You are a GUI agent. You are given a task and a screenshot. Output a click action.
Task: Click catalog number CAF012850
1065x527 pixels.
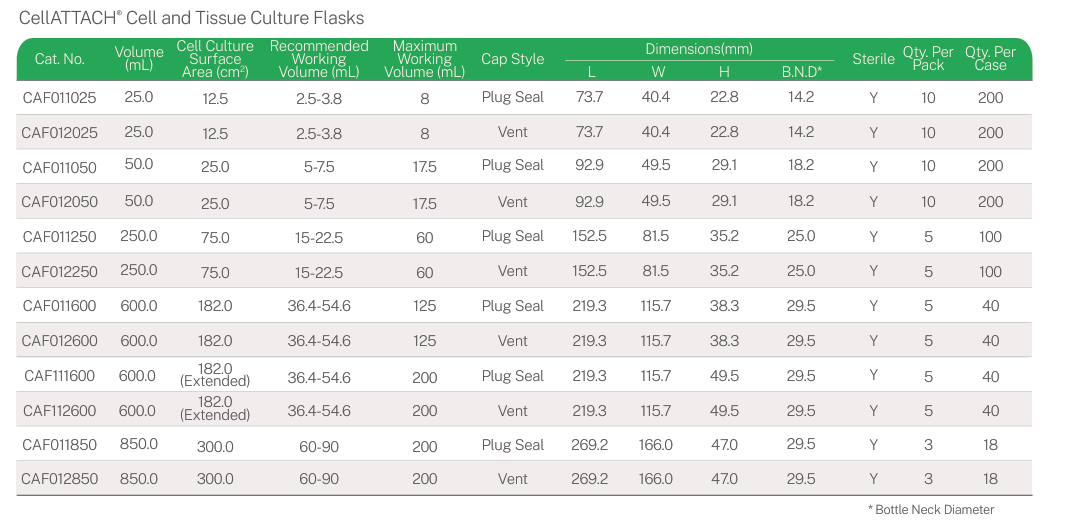(59, 479)
